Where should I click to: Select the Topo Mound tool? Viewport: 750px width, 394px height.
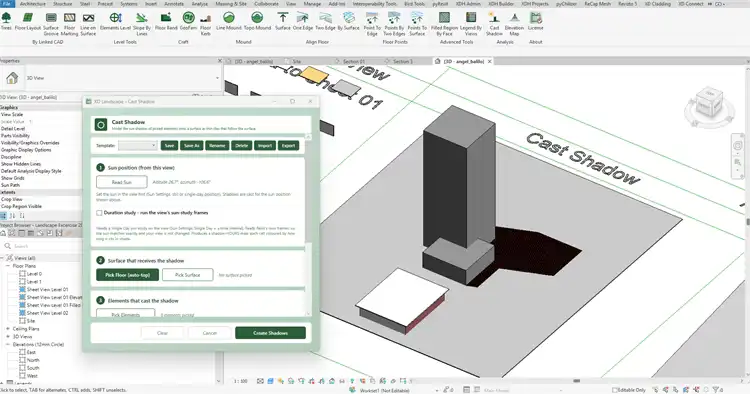click(257, 22)
